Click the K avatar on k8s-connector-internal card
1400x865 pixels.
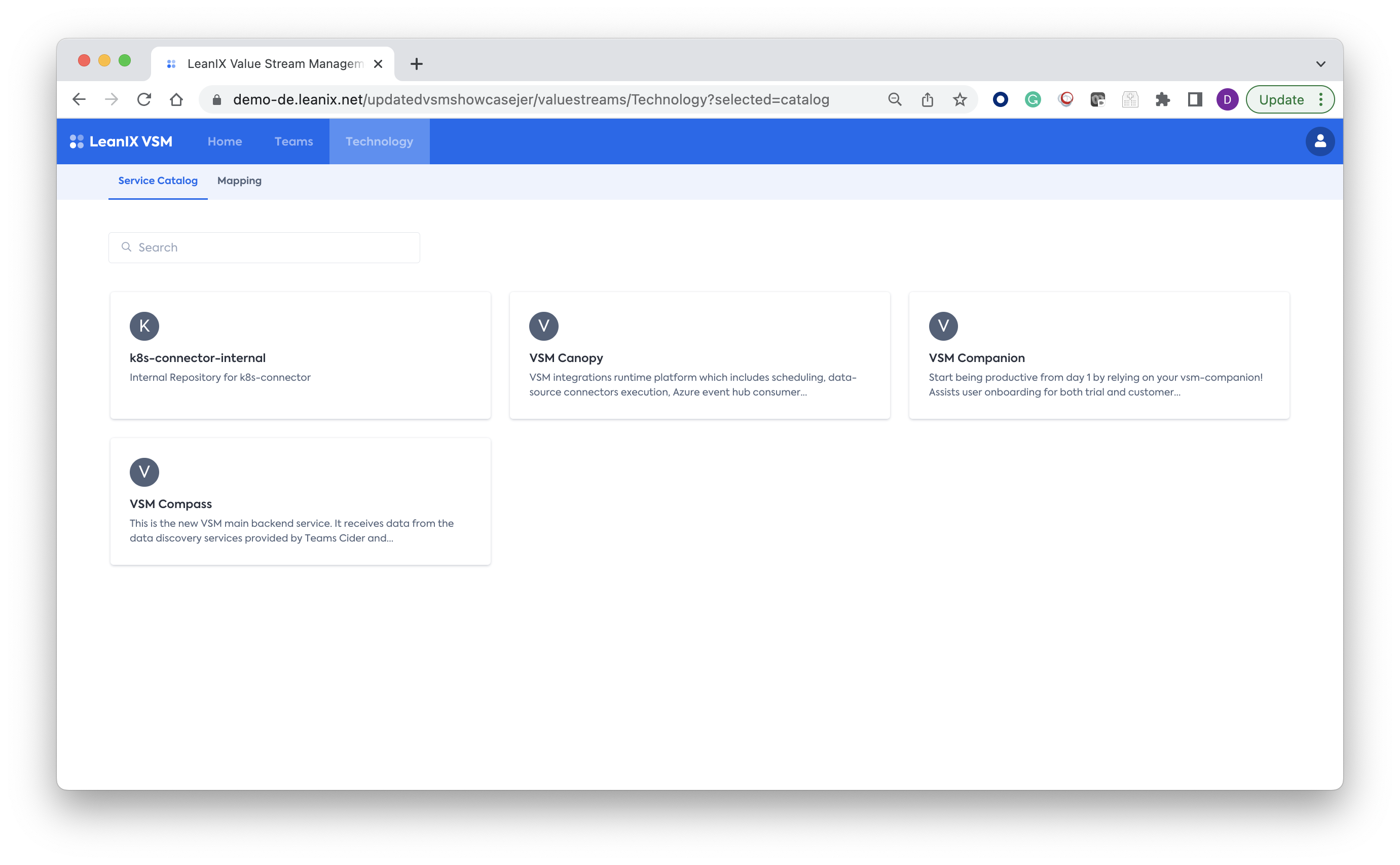click(144, 326)
